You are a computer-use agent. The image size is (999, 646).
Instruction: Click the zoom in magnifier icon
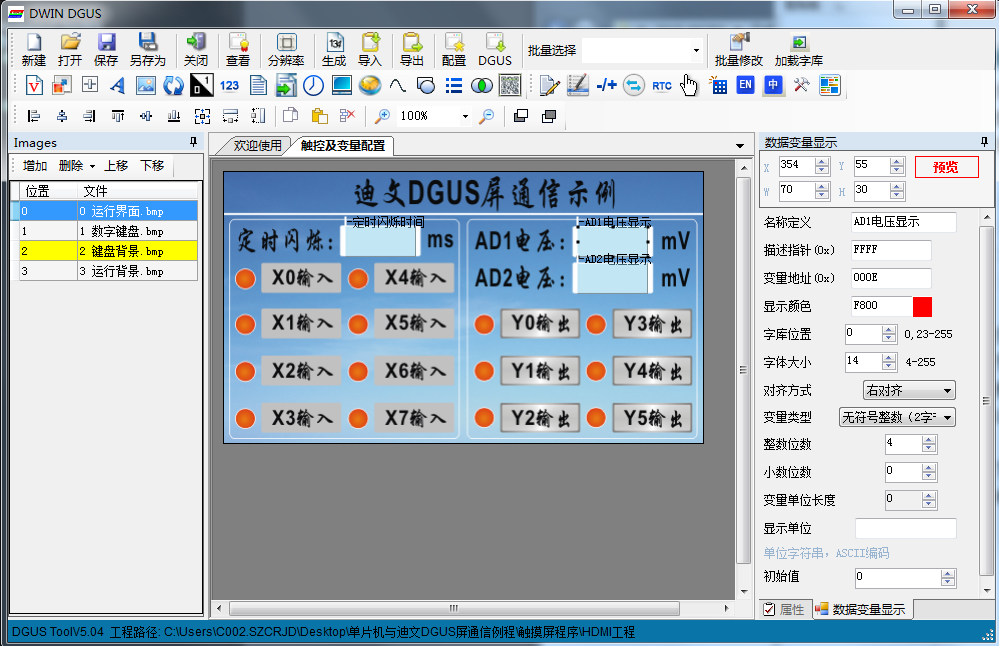click(382, 116)
